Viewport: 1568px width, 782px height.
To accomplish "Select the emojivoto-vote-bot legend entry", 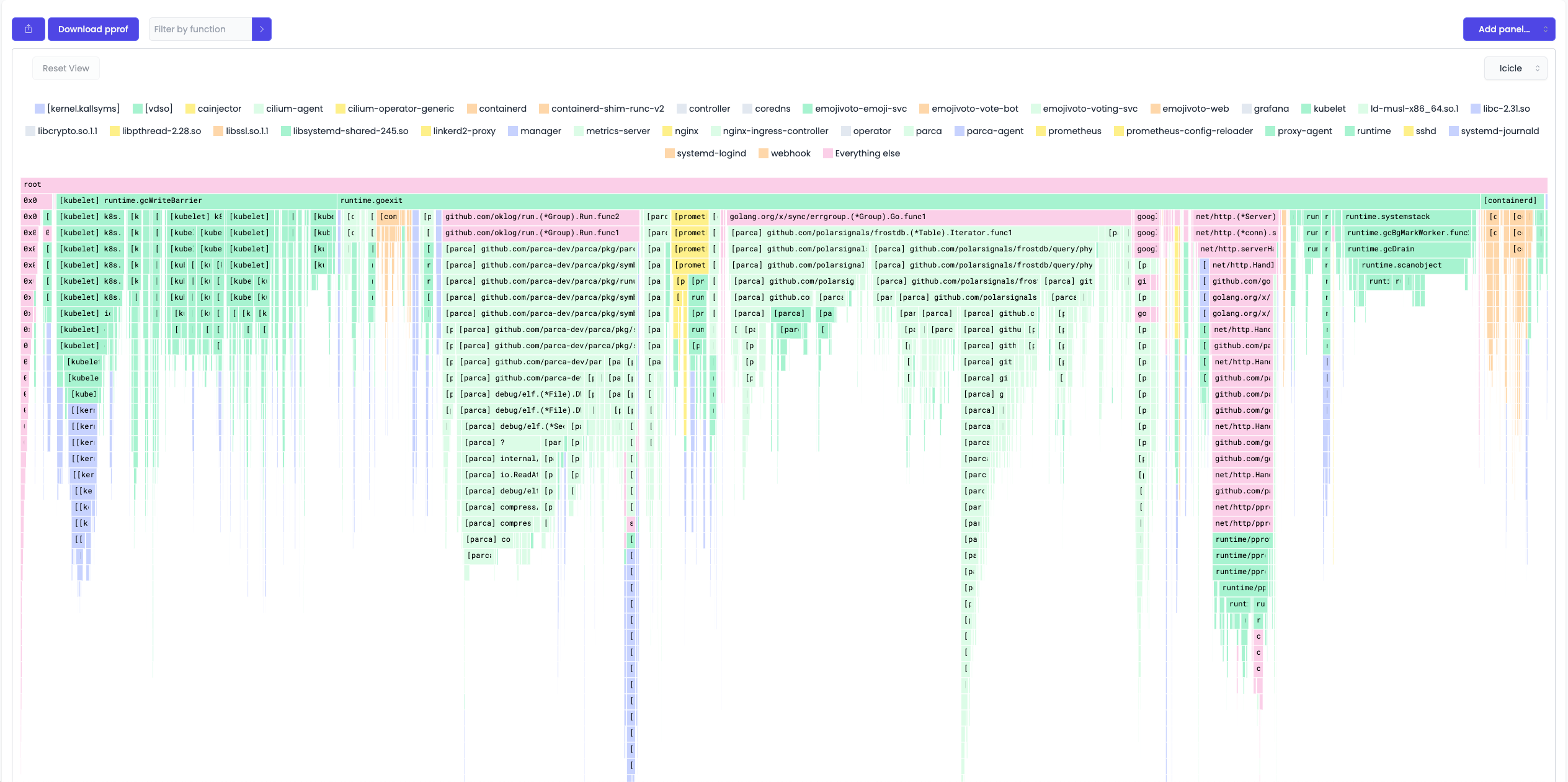I will 969,109.
